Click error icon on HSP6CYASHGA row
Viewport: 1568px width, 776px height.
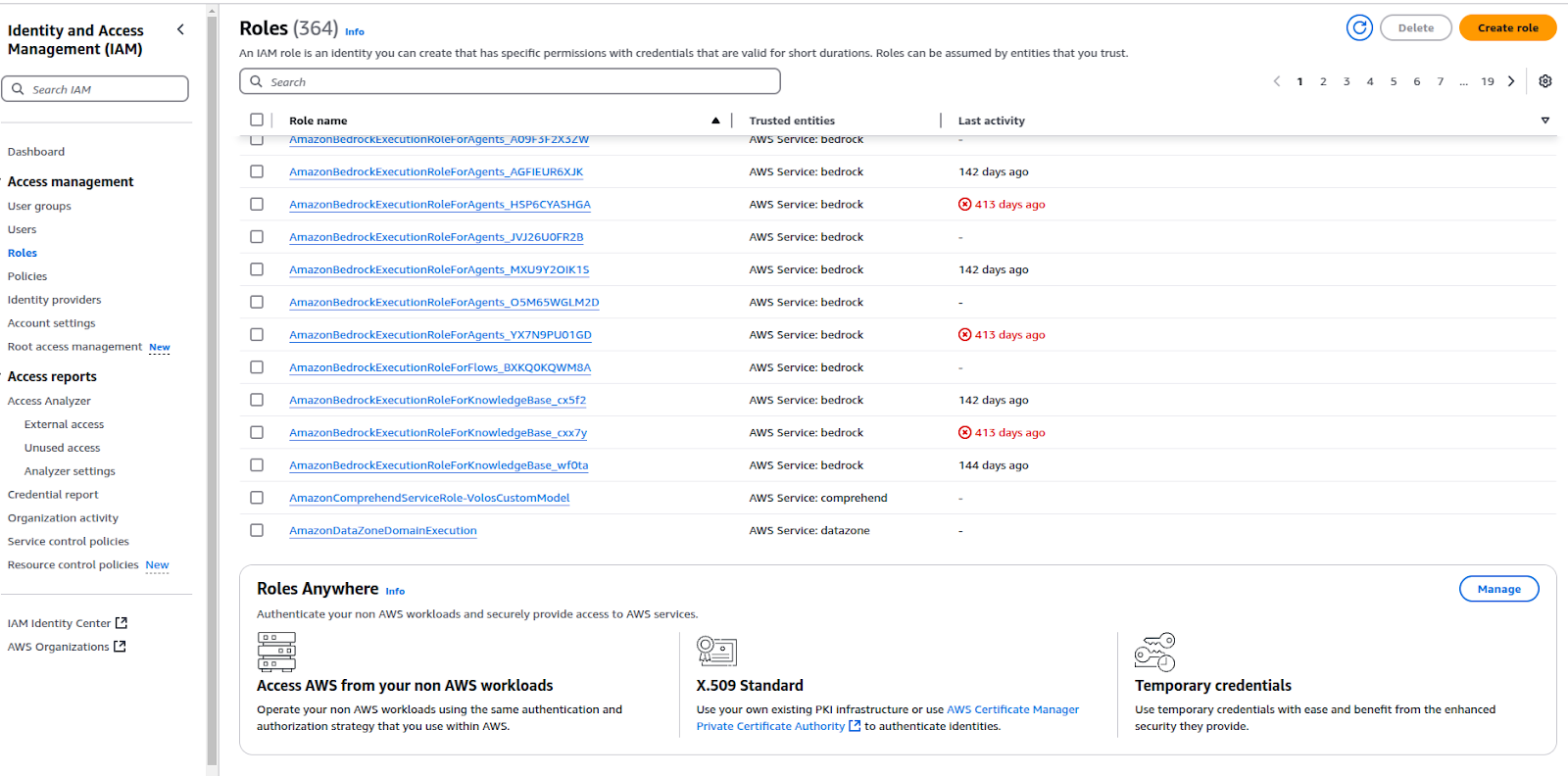coord(965,205)
